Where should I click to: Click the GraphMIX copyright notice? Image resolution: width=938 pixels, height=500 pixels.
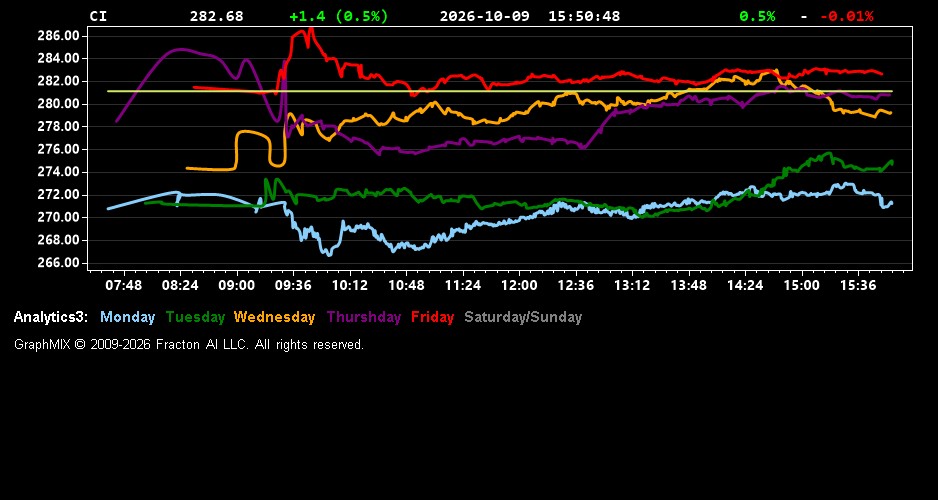(x=189, y=345)
